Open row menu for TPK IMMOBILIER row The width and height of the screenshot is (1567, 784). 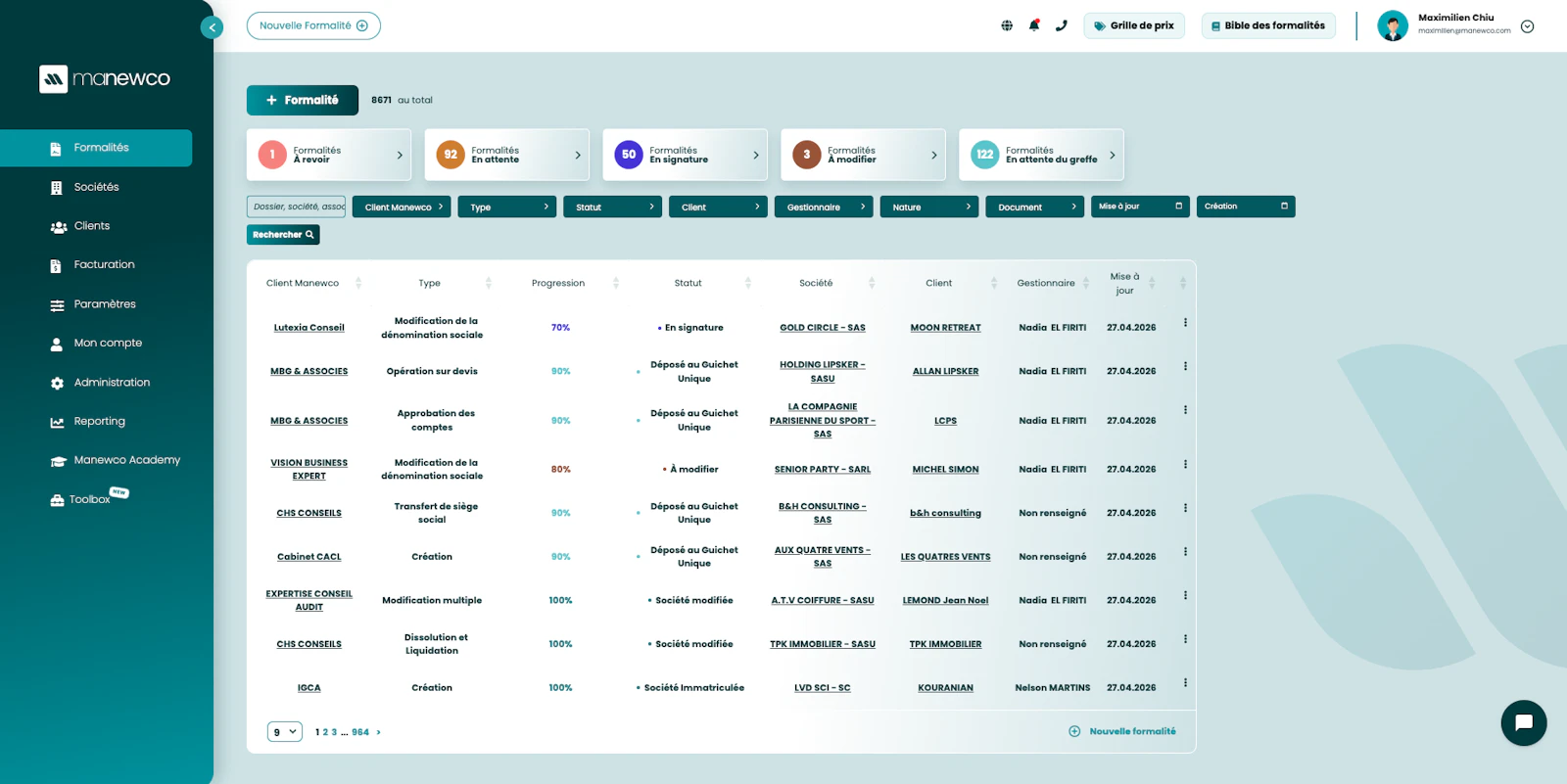tap(1185, 639)
